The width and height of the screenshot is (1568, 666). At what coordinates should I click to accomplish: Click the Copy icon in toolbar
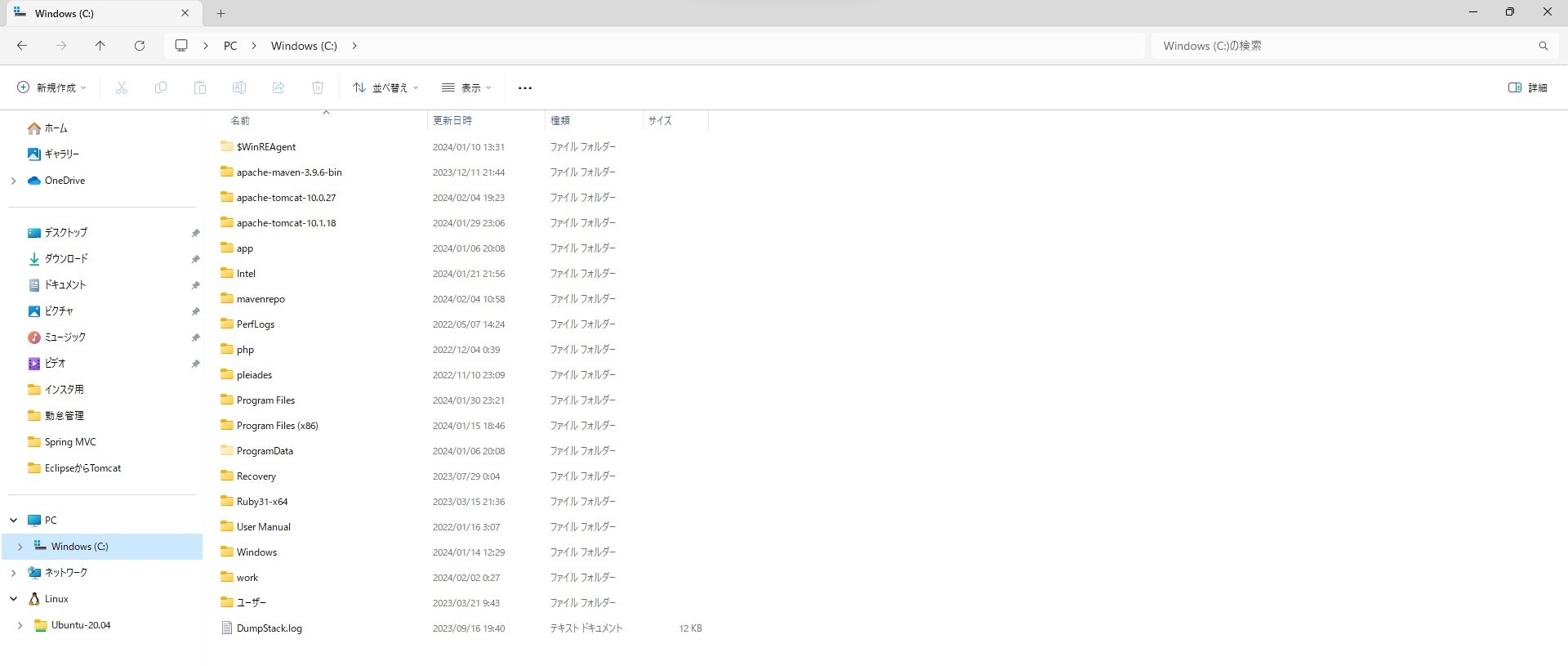pos(161,87)
